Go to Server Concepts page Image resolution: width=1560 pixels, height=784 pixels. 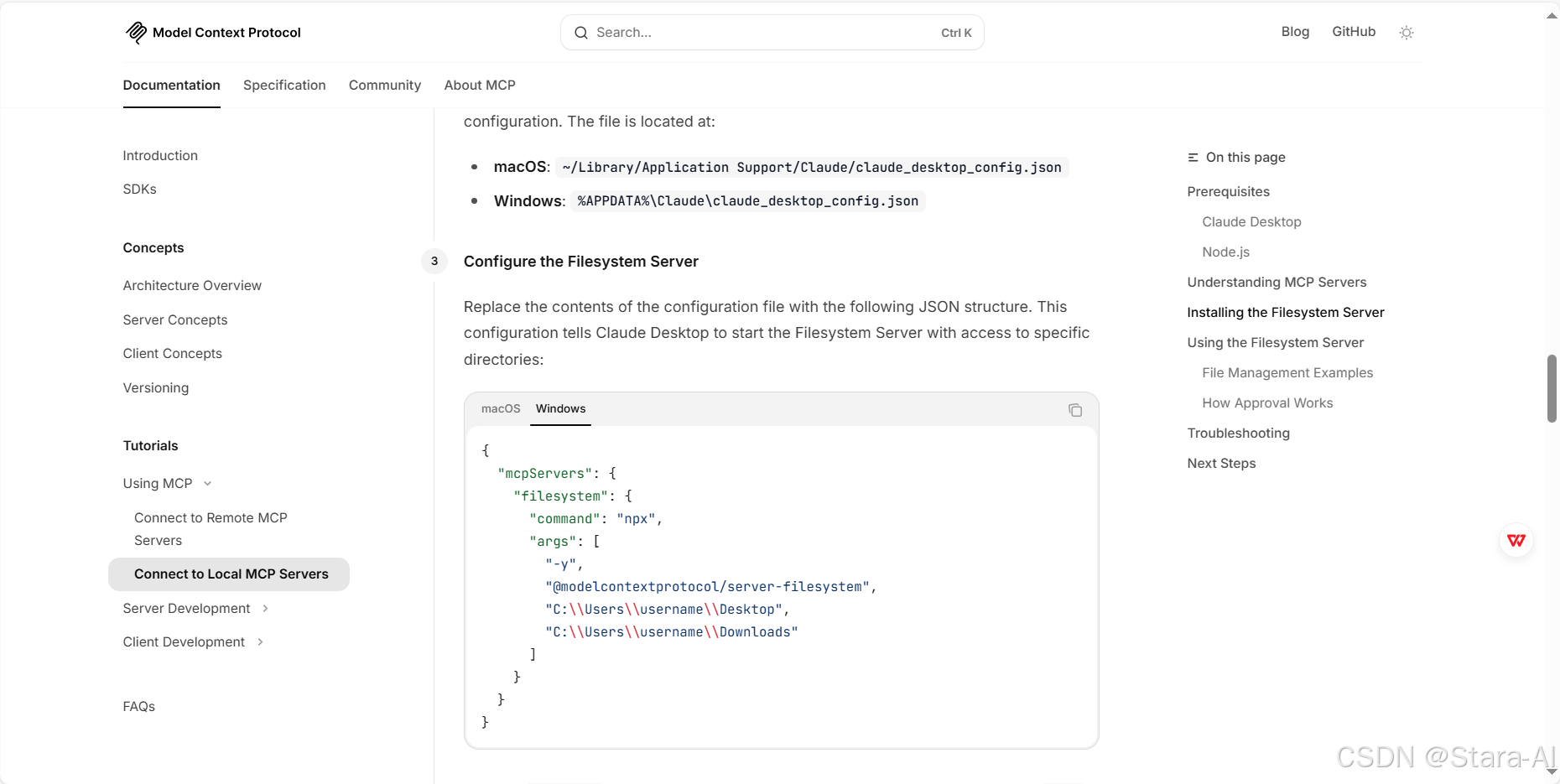[x=175, y=320]
